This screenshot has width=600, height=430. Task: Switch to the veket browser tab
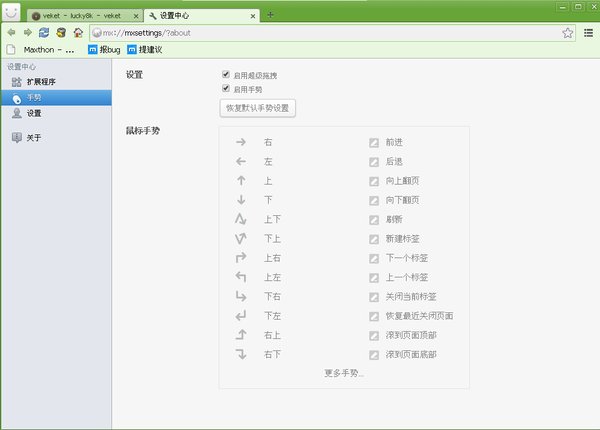(85, 16)
